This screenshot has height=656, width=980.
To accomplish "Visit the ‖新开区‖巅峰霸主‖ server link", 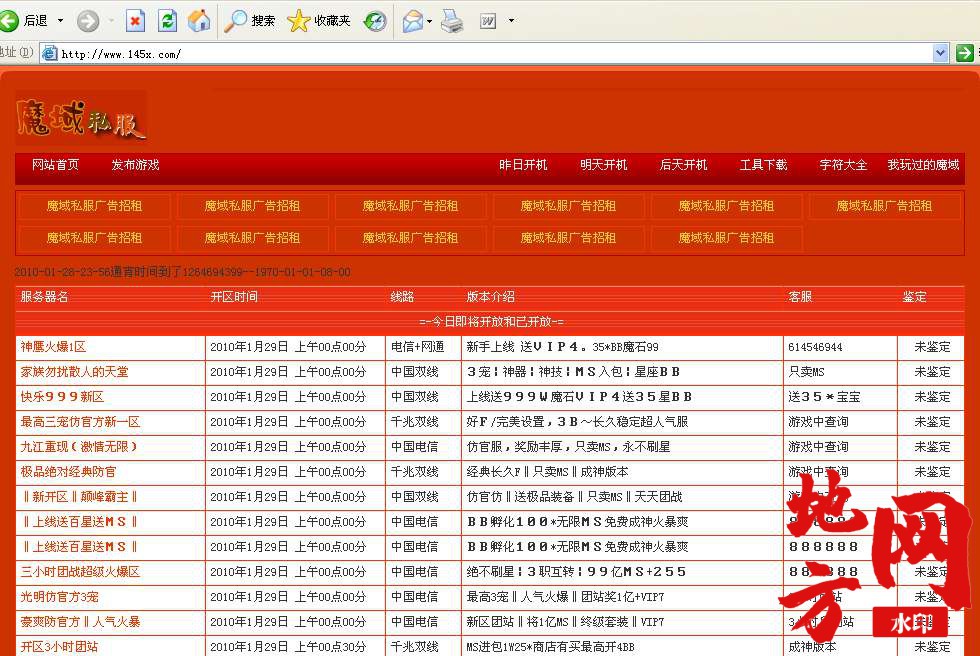I will 80,497.
